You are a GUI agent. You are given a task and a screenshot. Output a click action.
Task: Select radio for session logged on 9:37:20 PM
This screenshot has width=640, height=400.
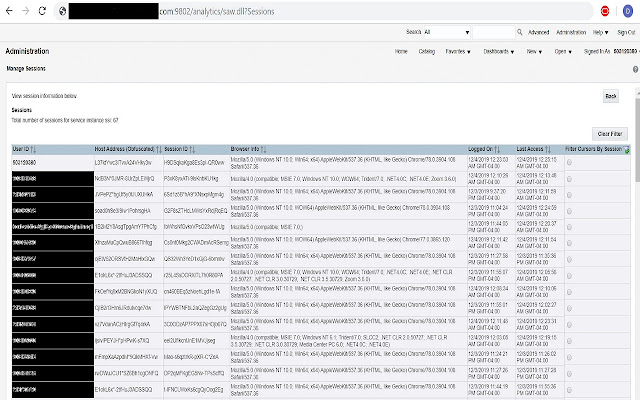click(x=569, y=195)
